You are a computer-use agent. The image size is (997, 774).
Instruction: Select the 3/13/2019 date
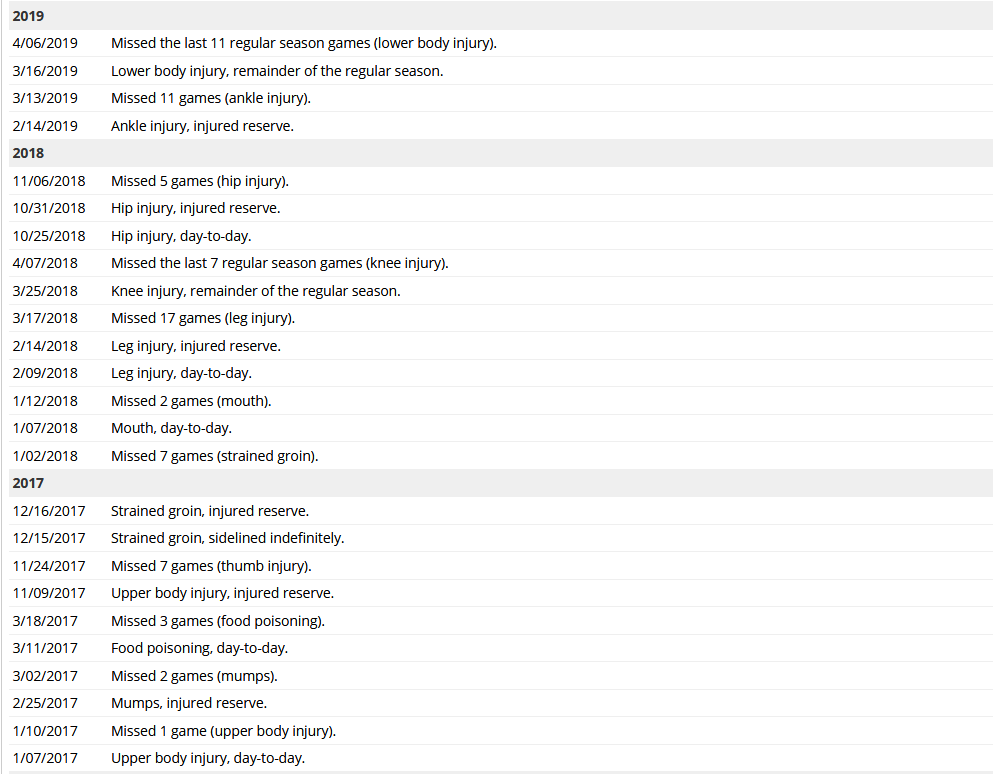45,99
